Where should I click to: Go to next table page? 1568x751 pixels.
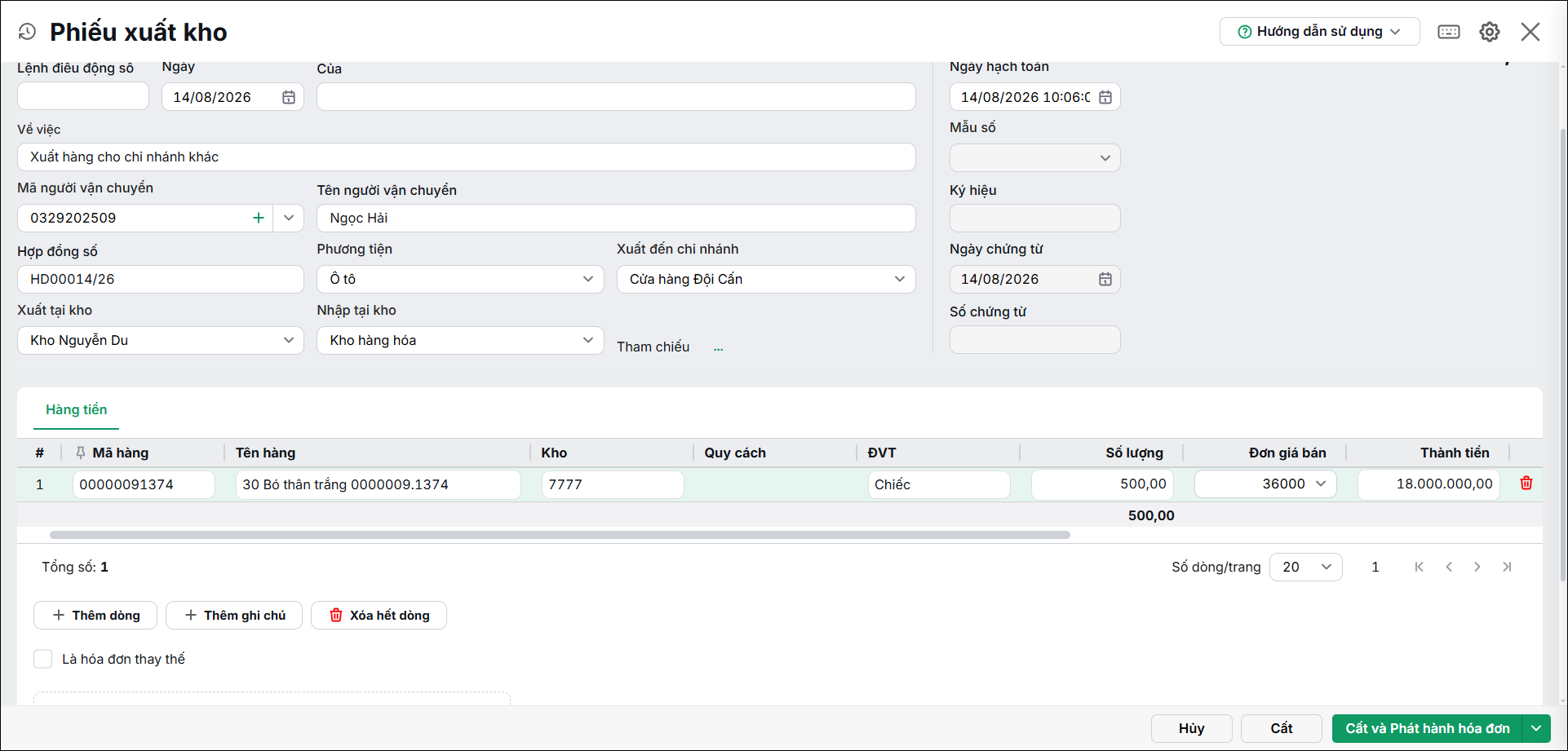click(x=1477, y=567)
